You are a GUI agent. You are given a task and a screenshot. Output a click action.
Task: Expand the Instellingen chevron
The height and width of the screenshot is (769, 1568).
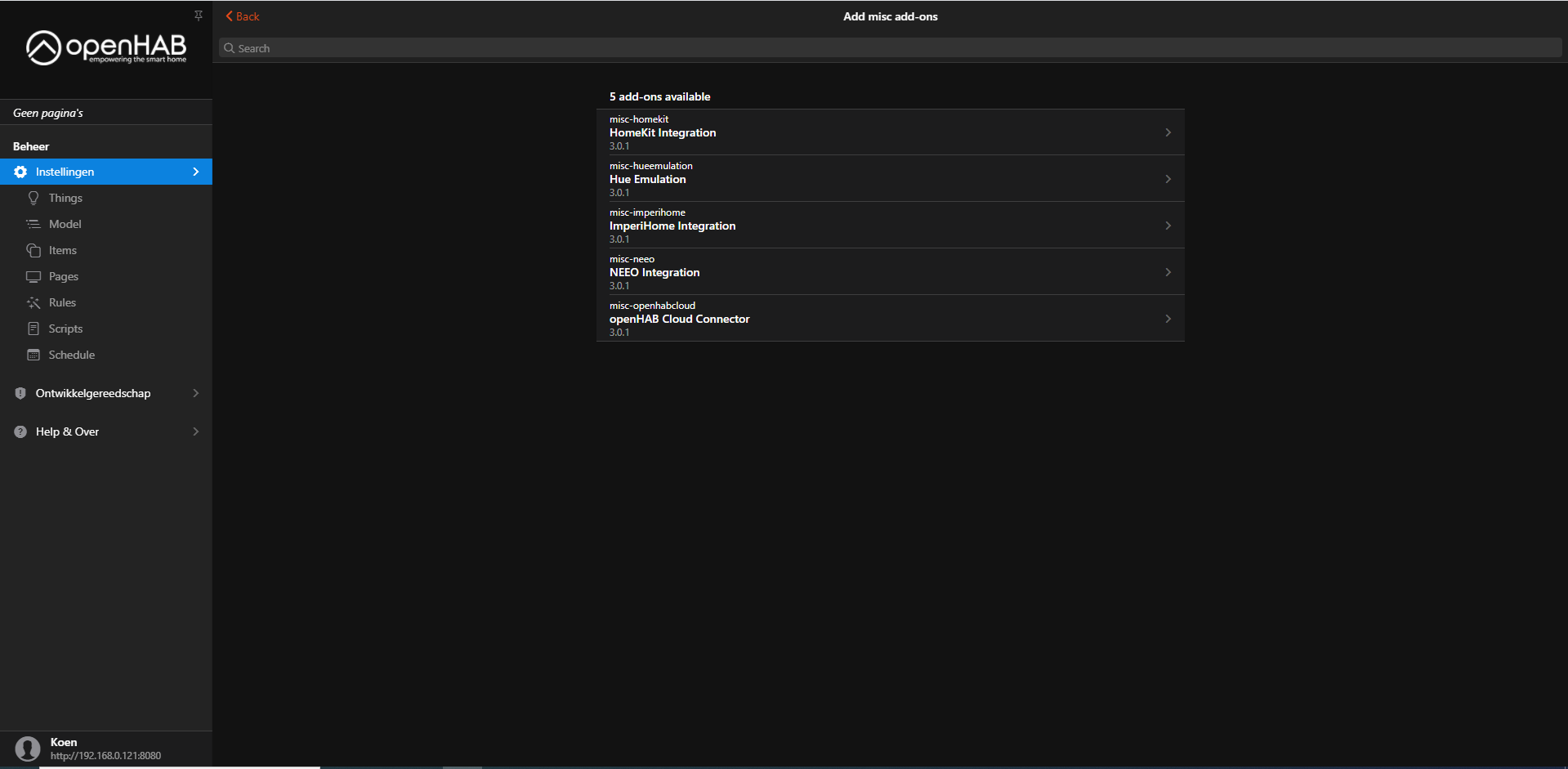(x=196, y=172)
